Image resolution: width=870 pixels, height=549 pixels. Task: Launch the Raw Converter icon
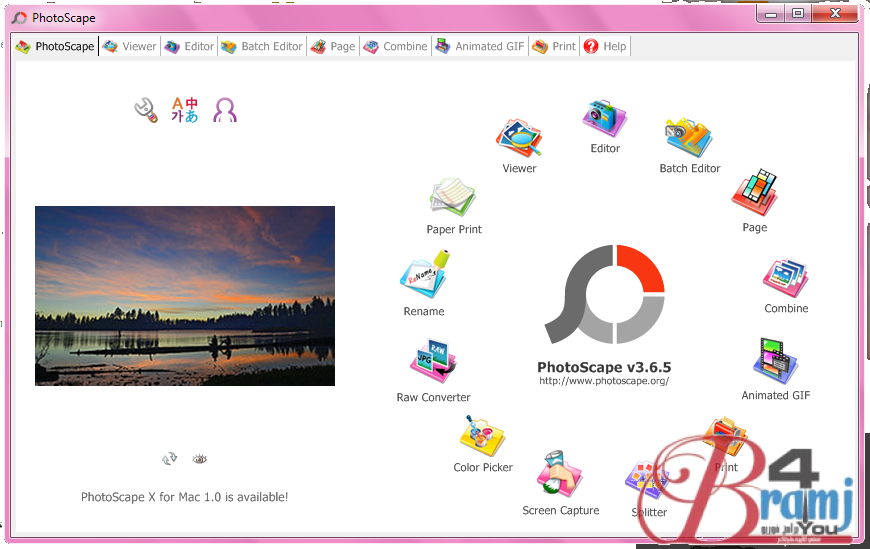point(433,361)
